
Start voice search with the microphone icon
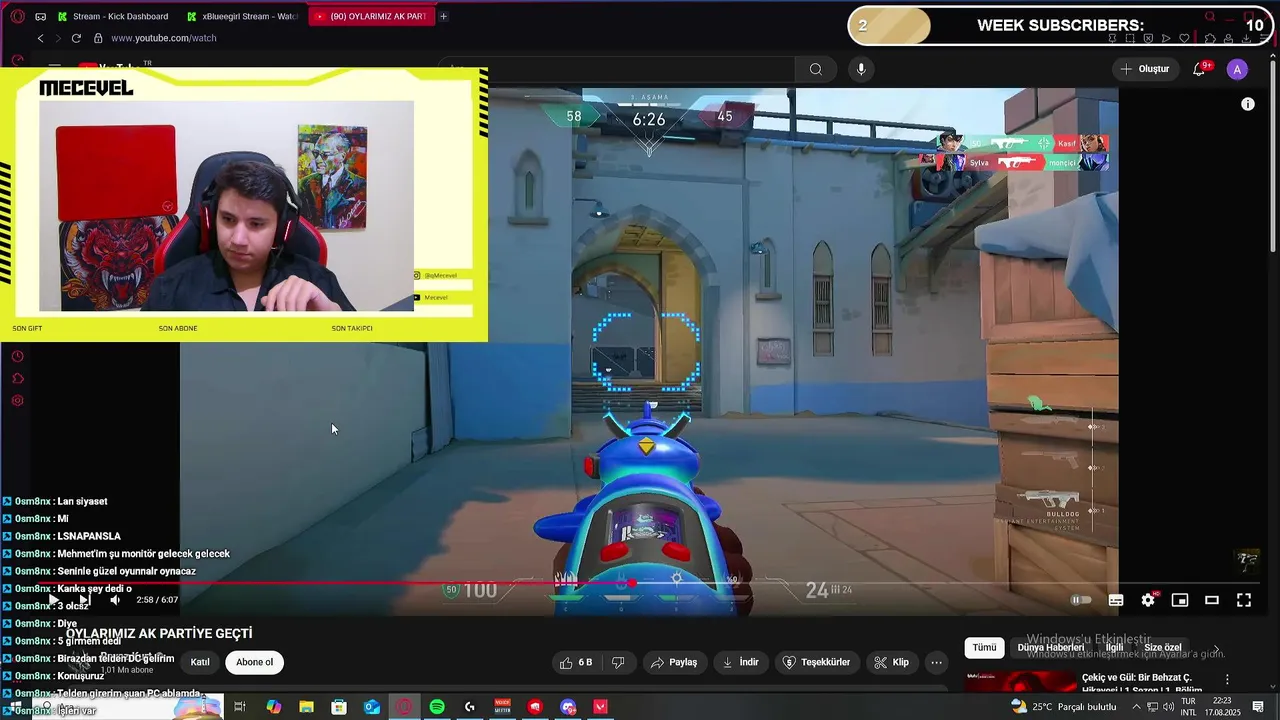click(x=861, y=69)
